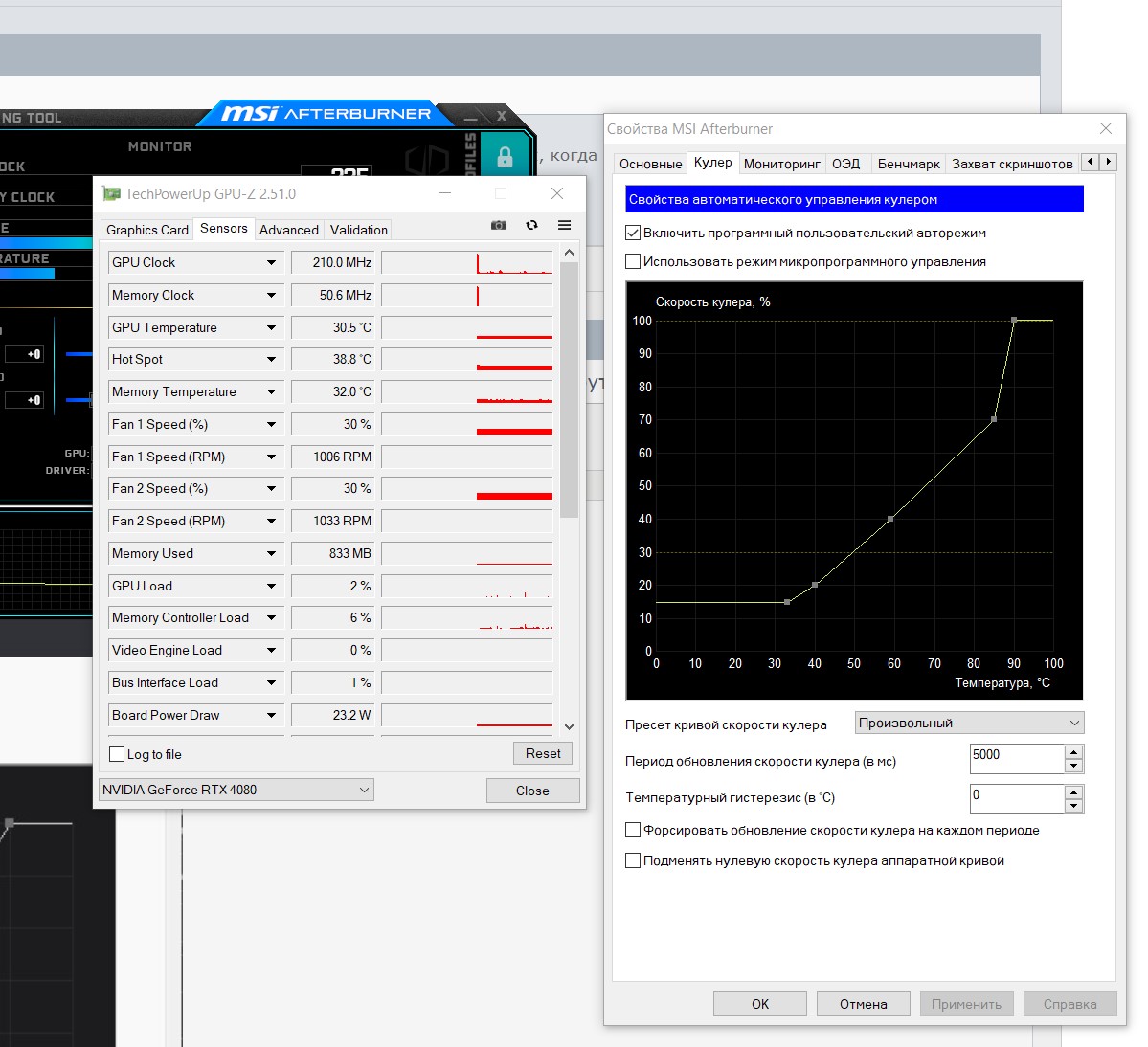Enable software user auto fan mode checkbox
The image size is (1148, 1047).
point(633,233)
